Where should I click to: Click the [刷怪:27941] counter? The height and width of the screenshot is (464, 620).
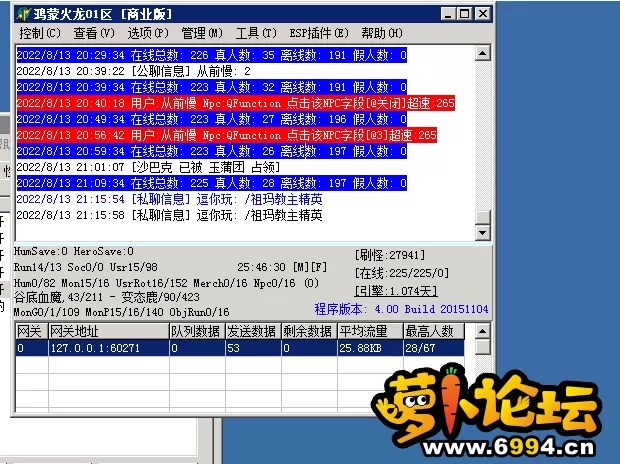click(390, 255)
